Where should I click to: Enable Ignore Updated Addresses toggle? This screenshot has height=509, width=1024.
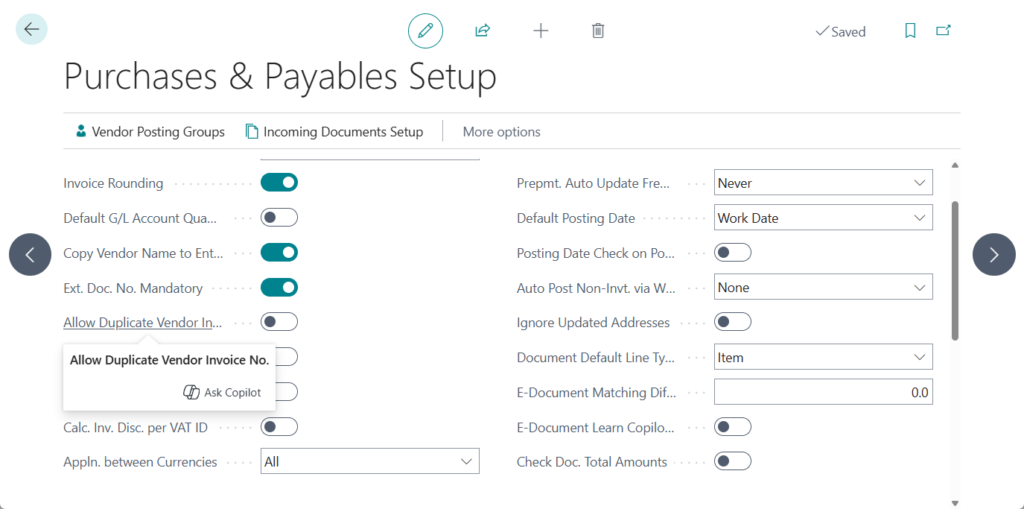coord(732,322)
